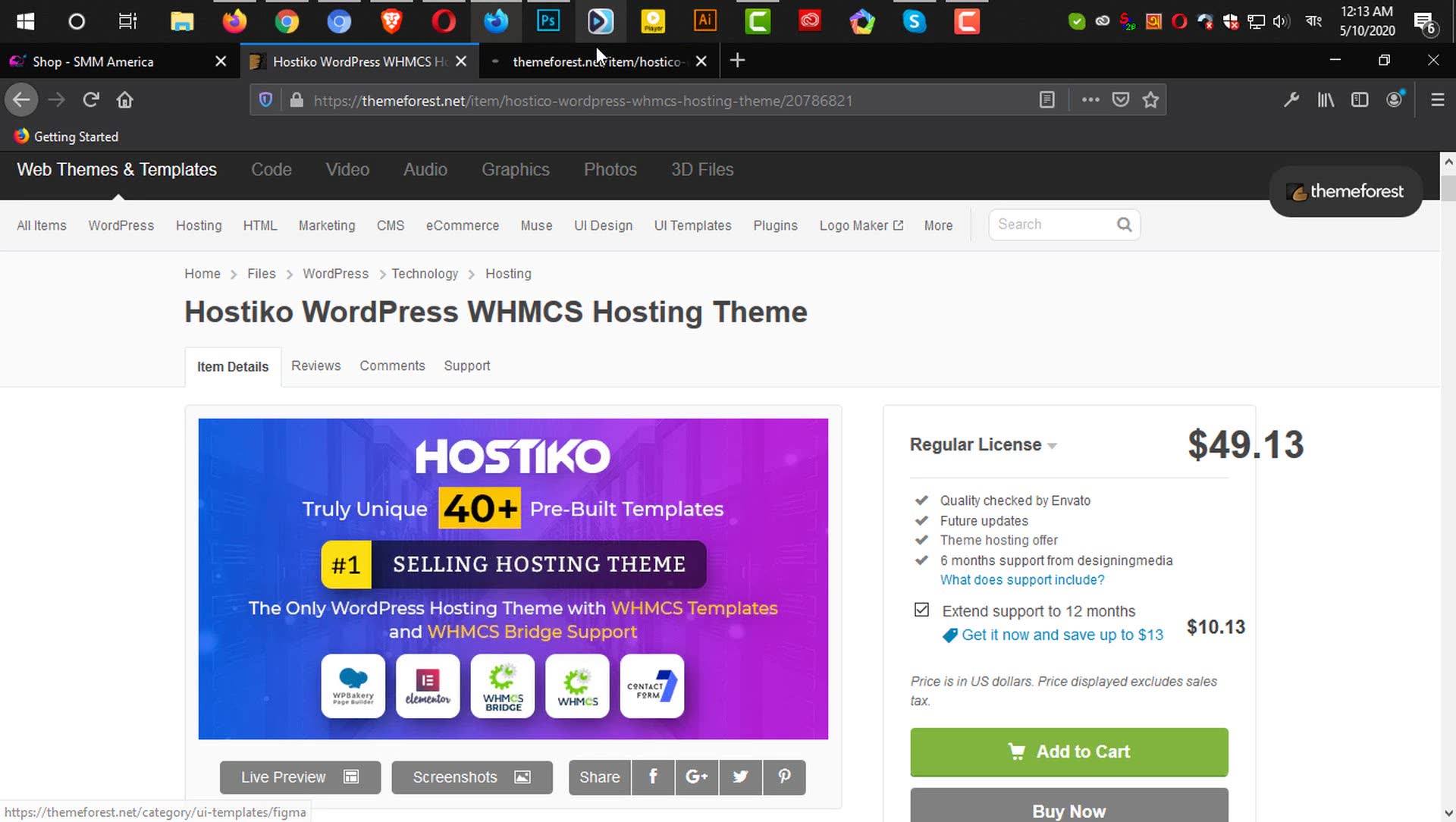Open Firefox Library icon
This screenshot has width=1456, height=822.
[1326, 100]
